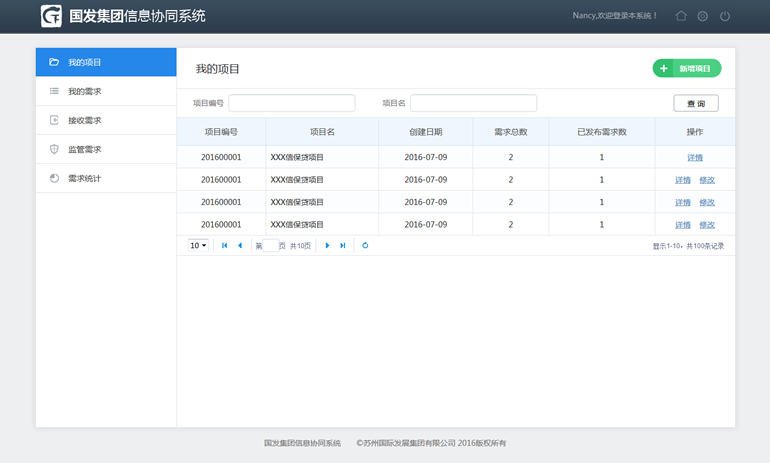Viewport: 770px width, 463px height.
Task: Select 需求统计 in the sidebar
Action: coord(106,178)
